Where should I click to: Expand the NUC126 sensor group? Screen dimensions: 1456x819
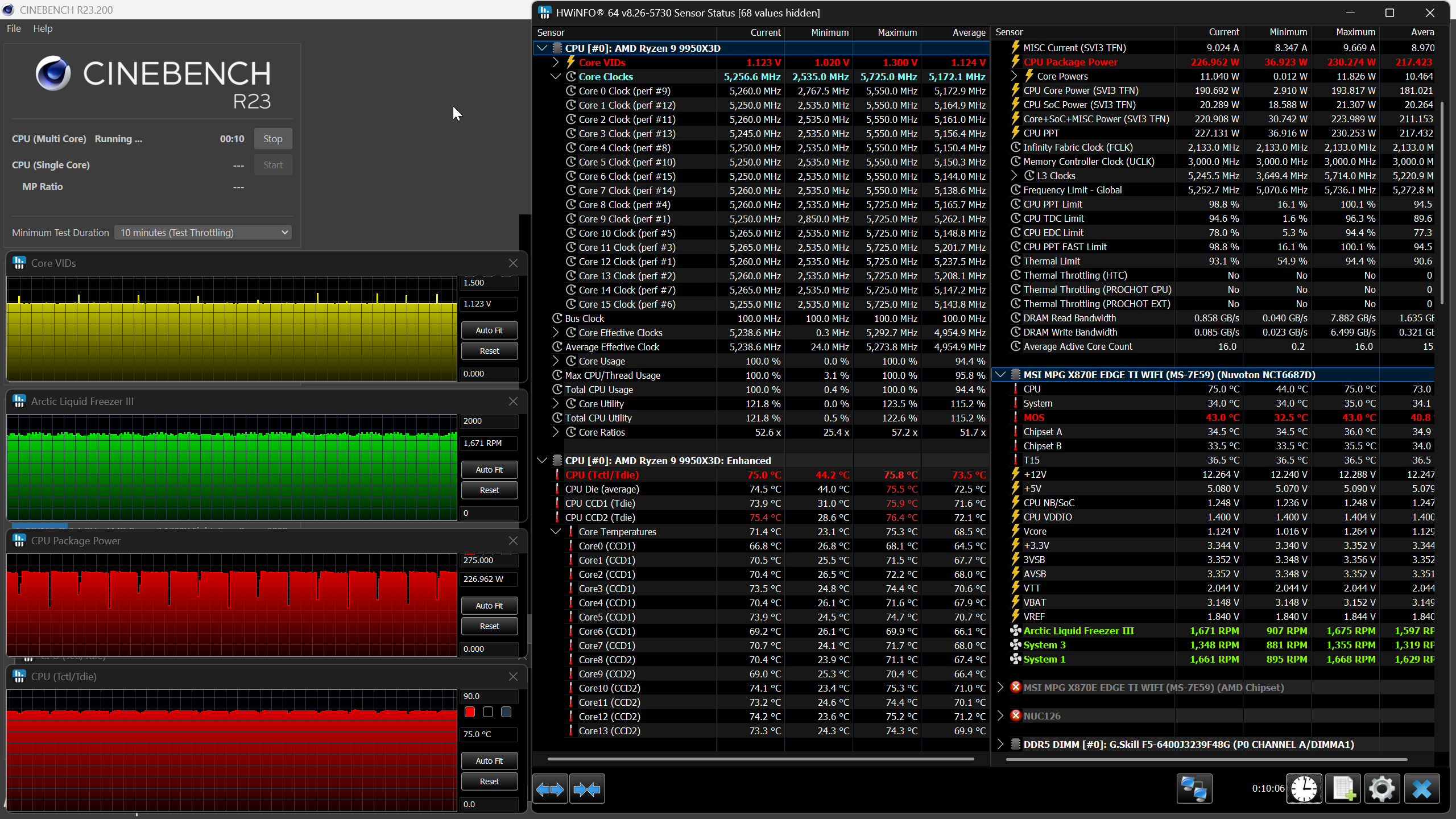1000,715
